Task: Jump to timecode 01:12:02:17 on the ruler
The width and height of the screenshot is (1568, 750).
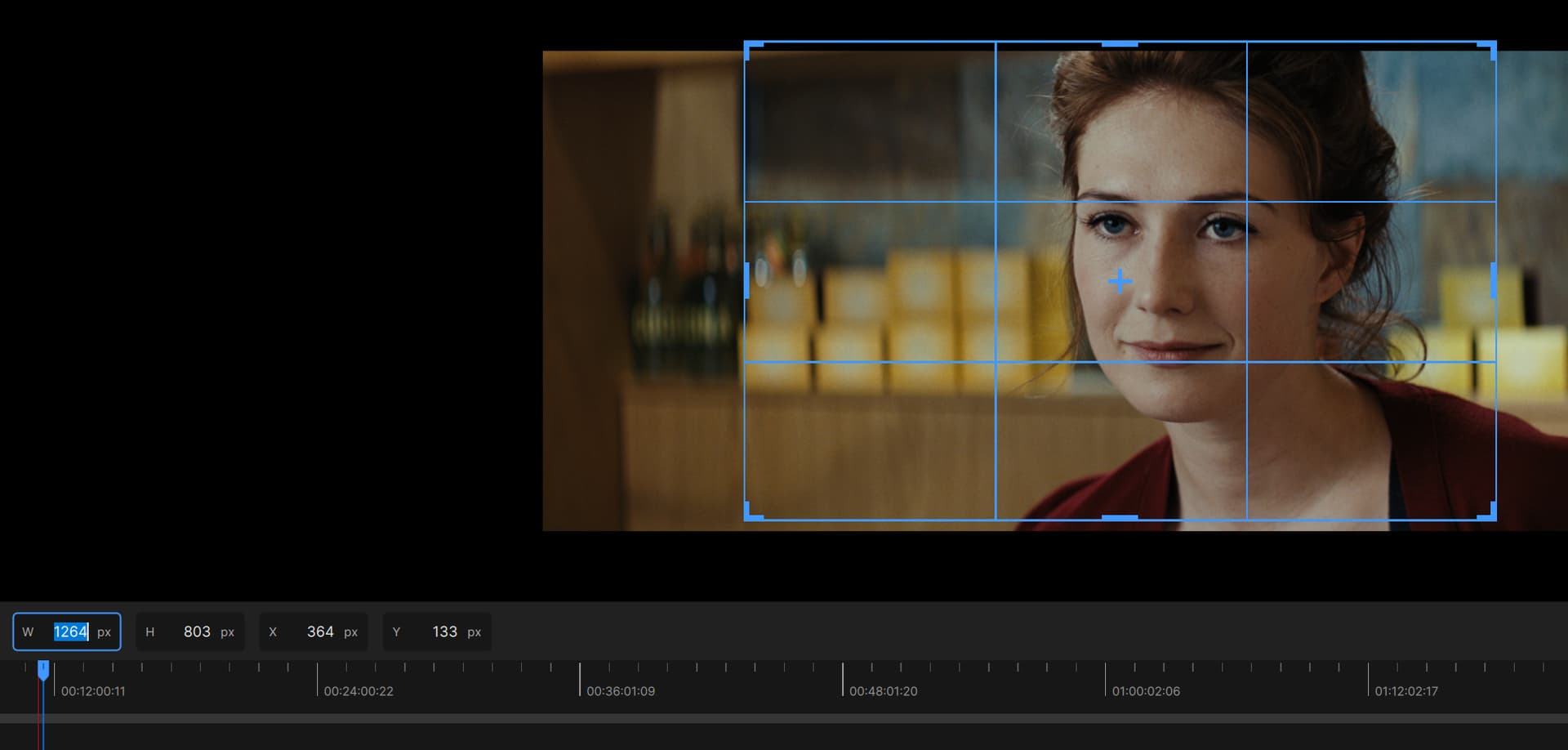Action: [x=1406, y=691]
